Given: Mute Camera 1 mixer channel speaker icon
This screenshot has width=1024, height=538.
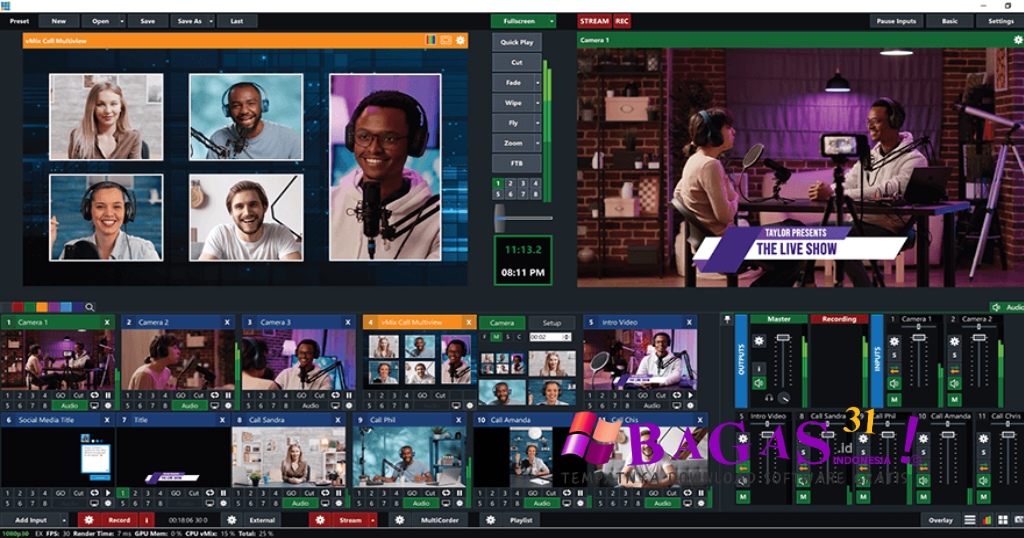Looking at the screenshot, I should (894, 383).
